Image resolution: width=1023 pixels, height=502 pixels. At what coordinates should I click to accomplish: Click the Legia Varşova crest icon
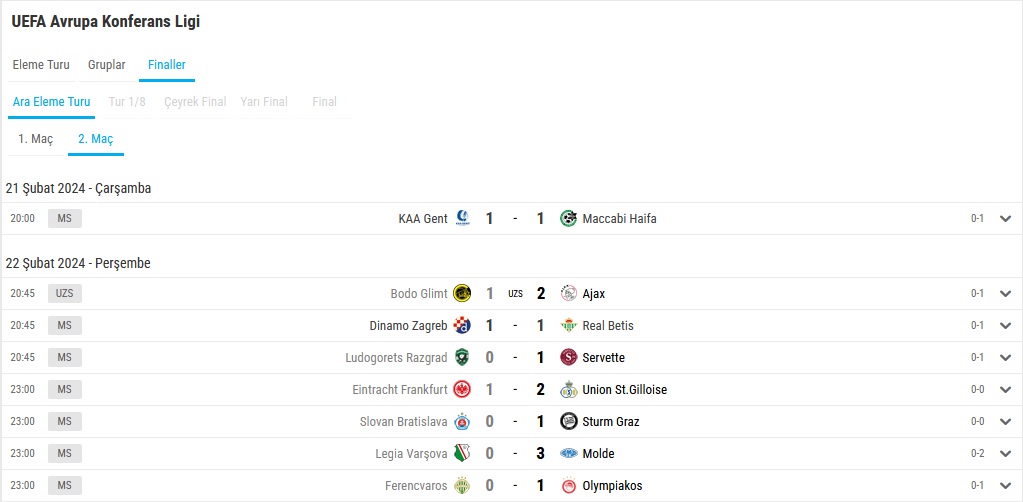[463, 454]
